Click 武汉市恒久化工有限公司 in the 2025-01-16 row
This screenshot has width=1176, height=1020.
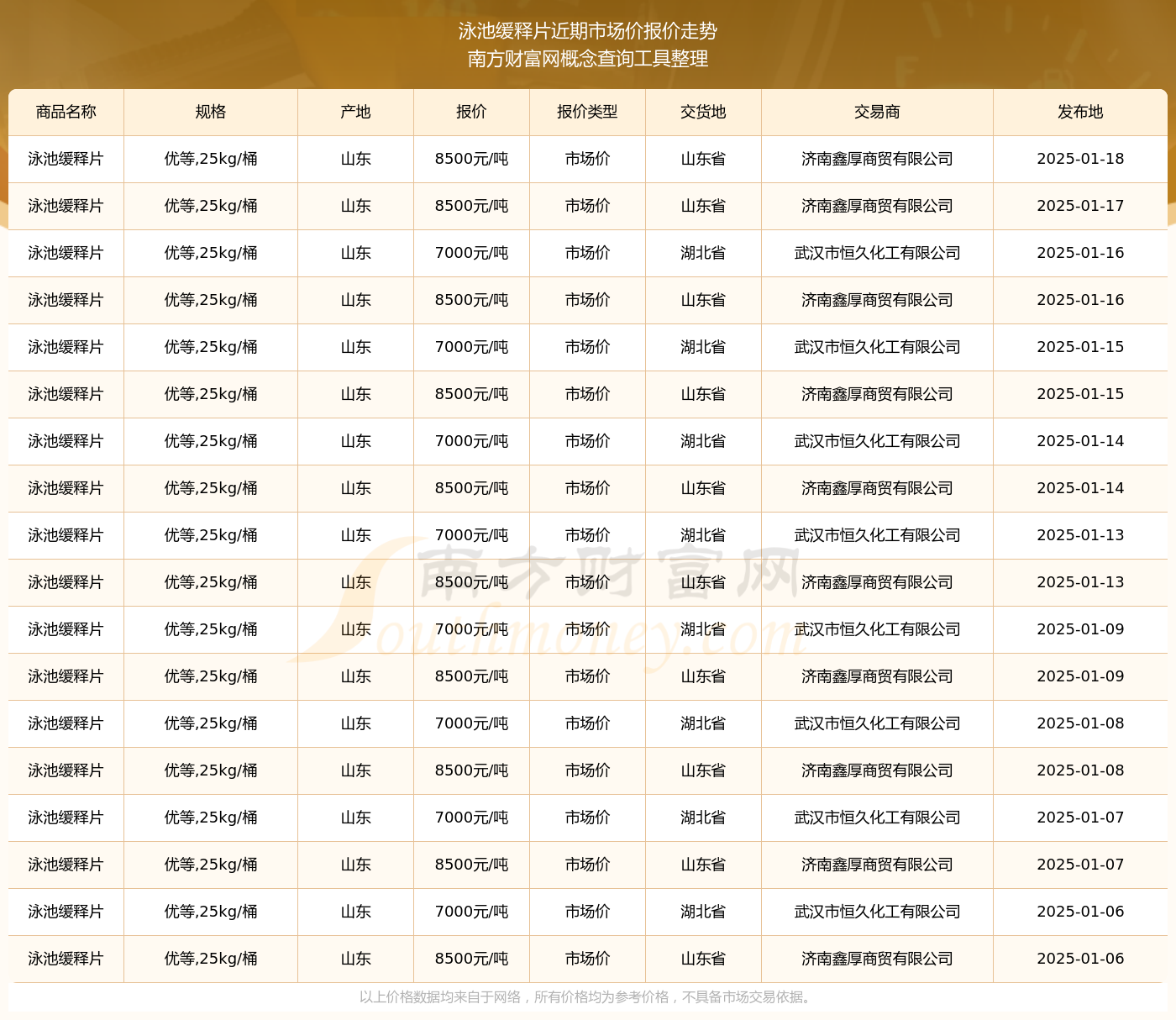pos(877,253)
